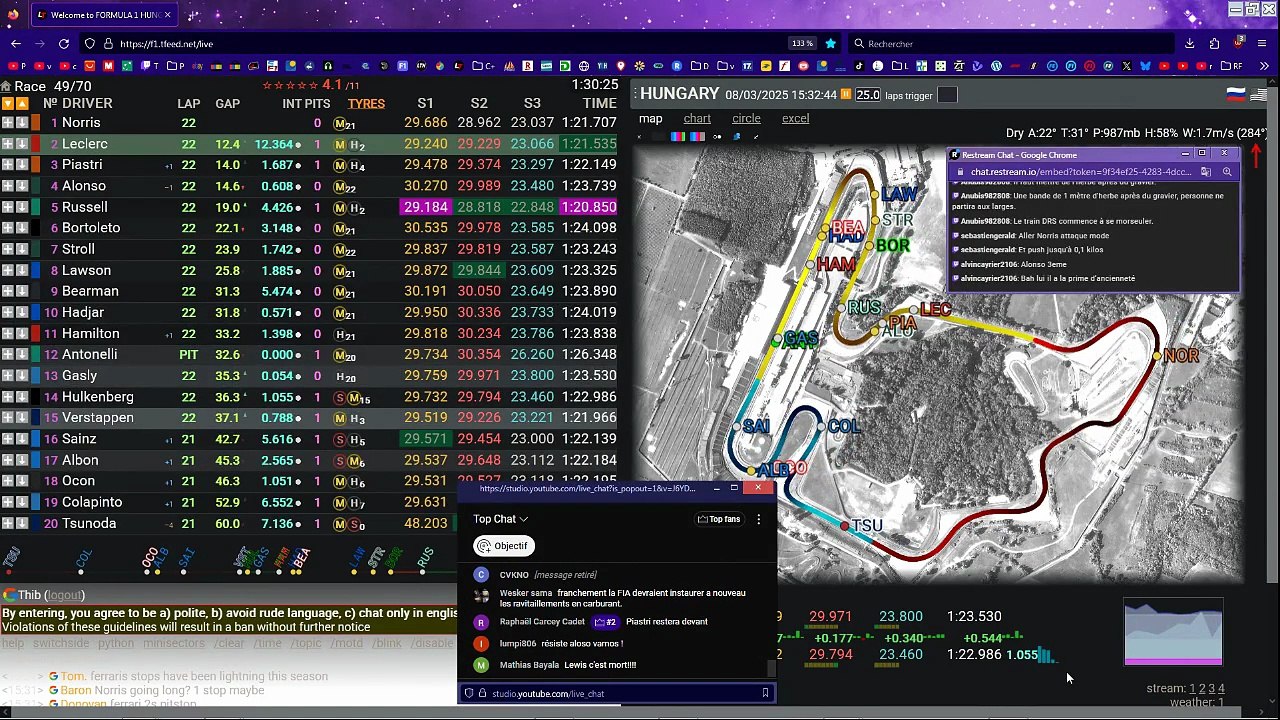This screenshot has height=720, width=1280.
Task: Open Firefox downloads panel
Action: point(1189,44)
